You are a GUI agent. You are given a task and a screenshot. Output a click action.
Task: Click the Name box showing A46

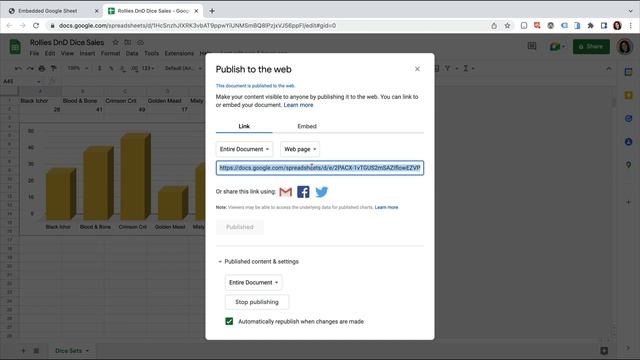pos(21,81)
